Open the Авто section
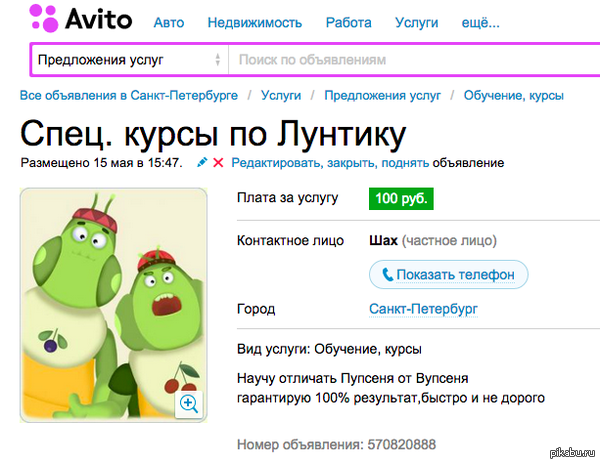 pyautogui.click(x=170, y=22)
